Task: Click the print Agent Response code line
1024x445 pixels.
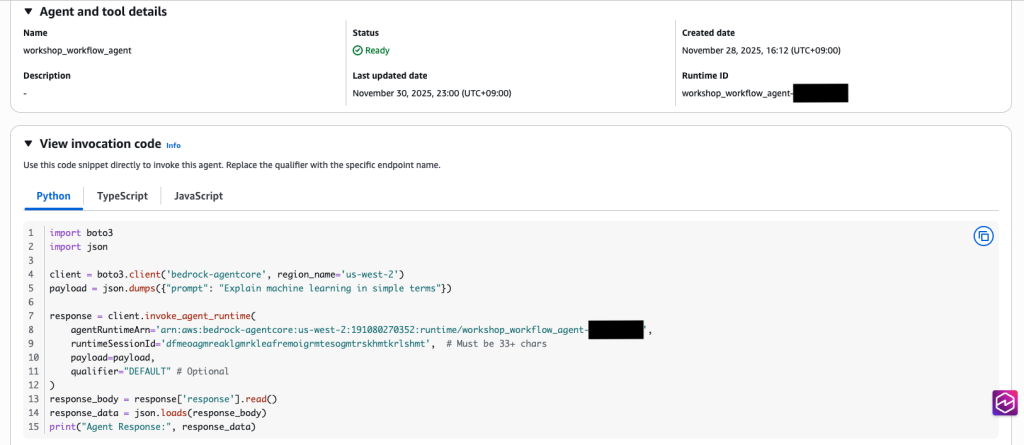Action: tap(152, 427)
